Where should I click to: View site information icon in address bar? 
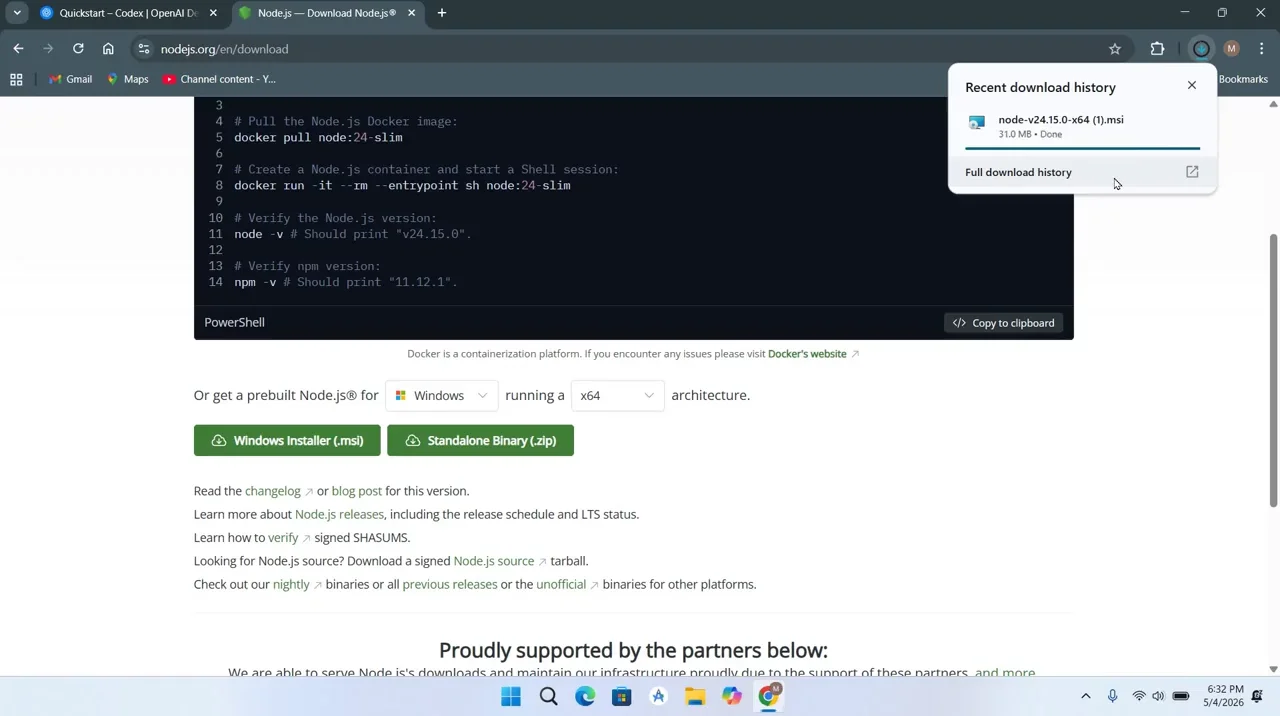pyautogui.click(x=144, y=48)
